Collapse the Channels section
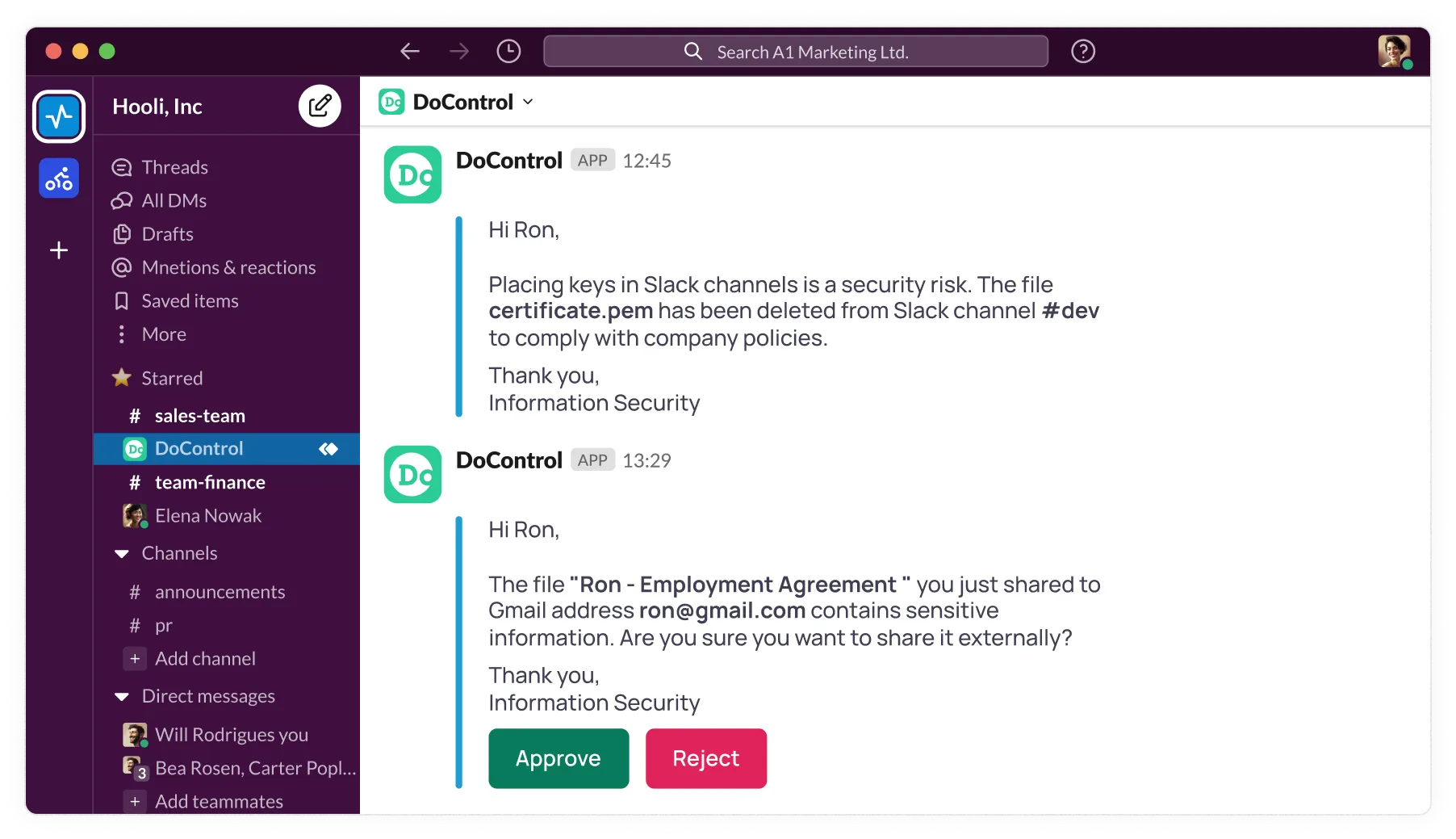1456x839 pixels. (121, 553)
